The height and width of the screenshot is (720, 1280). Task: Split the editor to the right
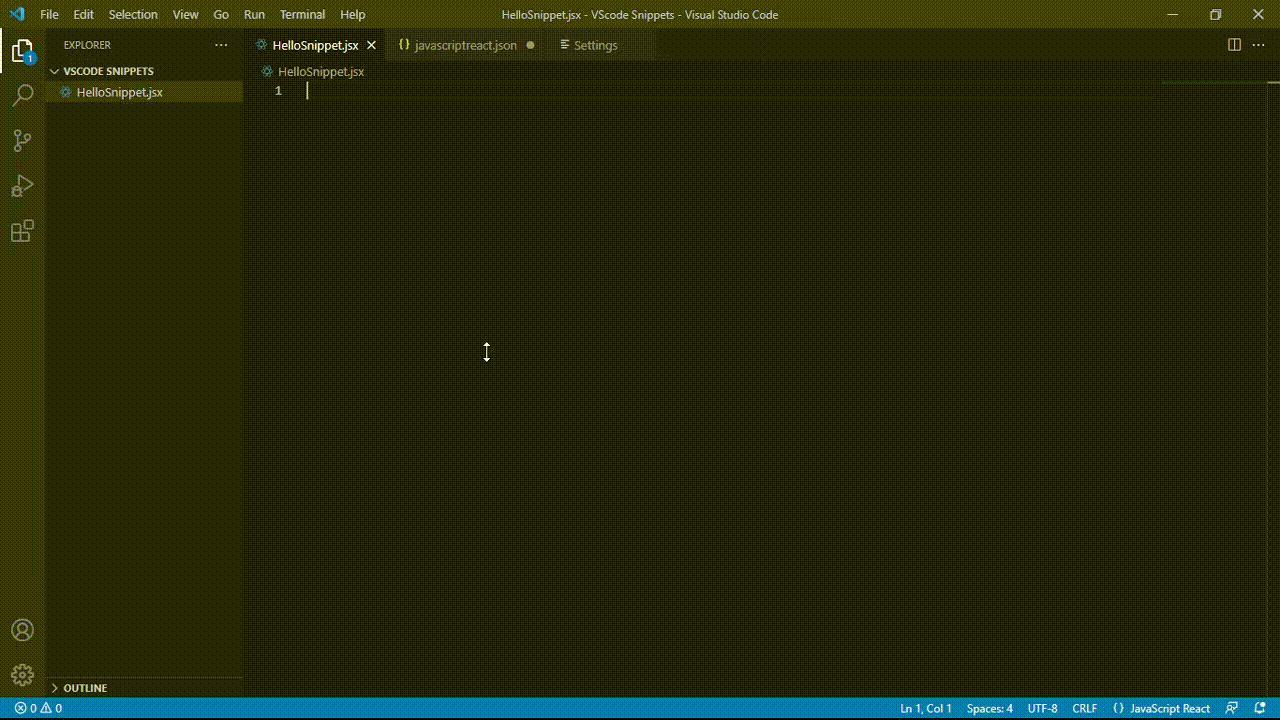pos(1234,45)
